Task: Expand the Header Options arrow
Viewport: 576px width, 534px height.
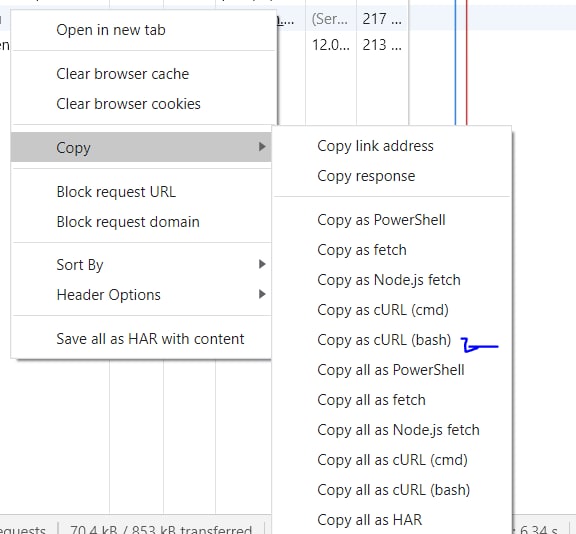Action: pyautogui.click(x=262, y=294)
